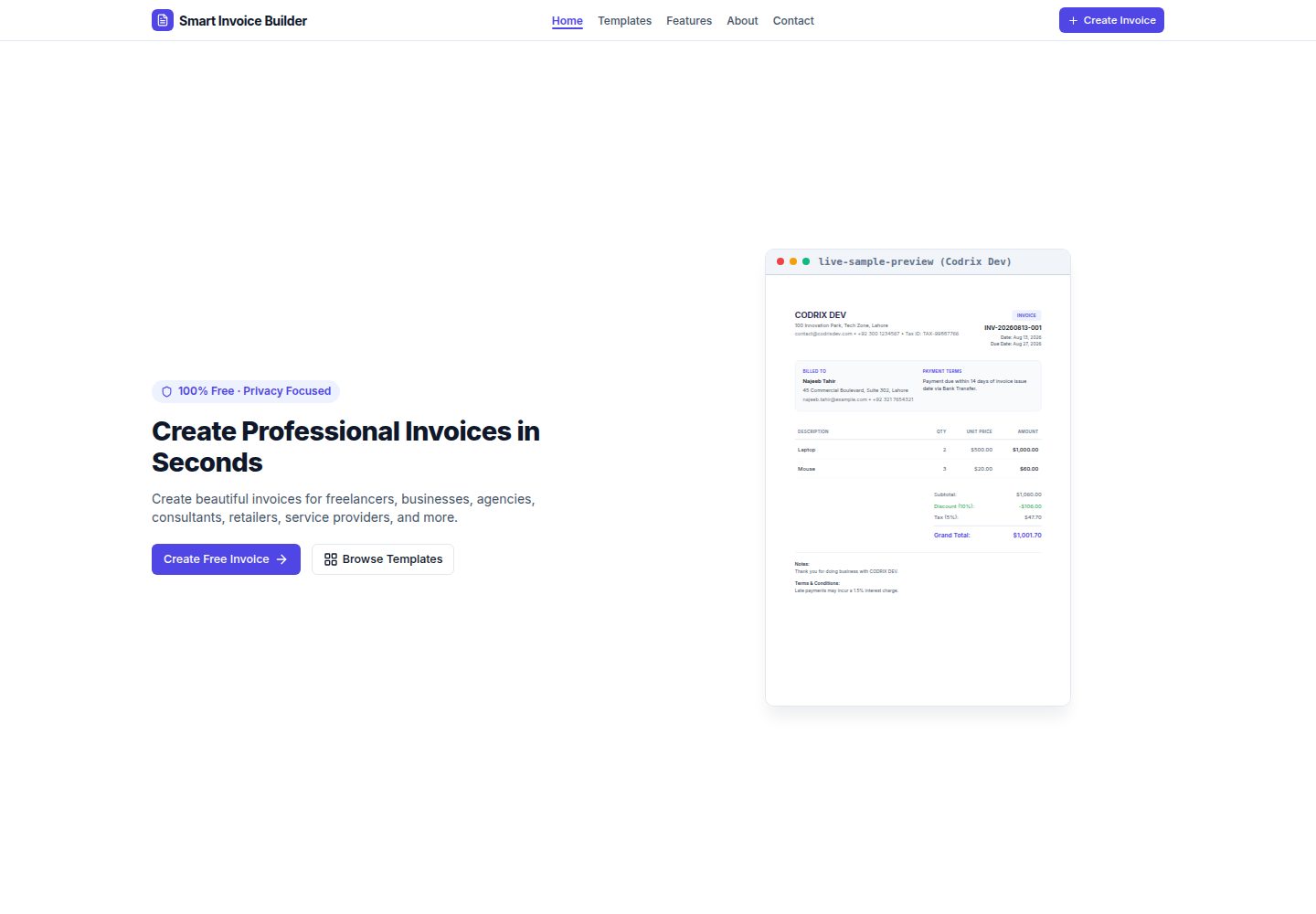
Task: Click the Grand Total amount $1,001.70
Action: [x=1027, y=536]
